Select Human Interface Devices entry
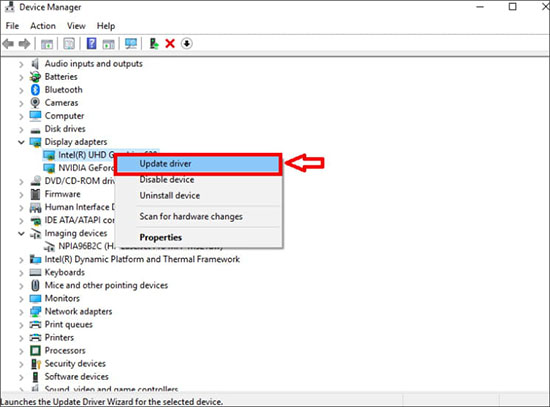Image resolution: width=550 pixels, height=407 pixels. tap(80, 207)
